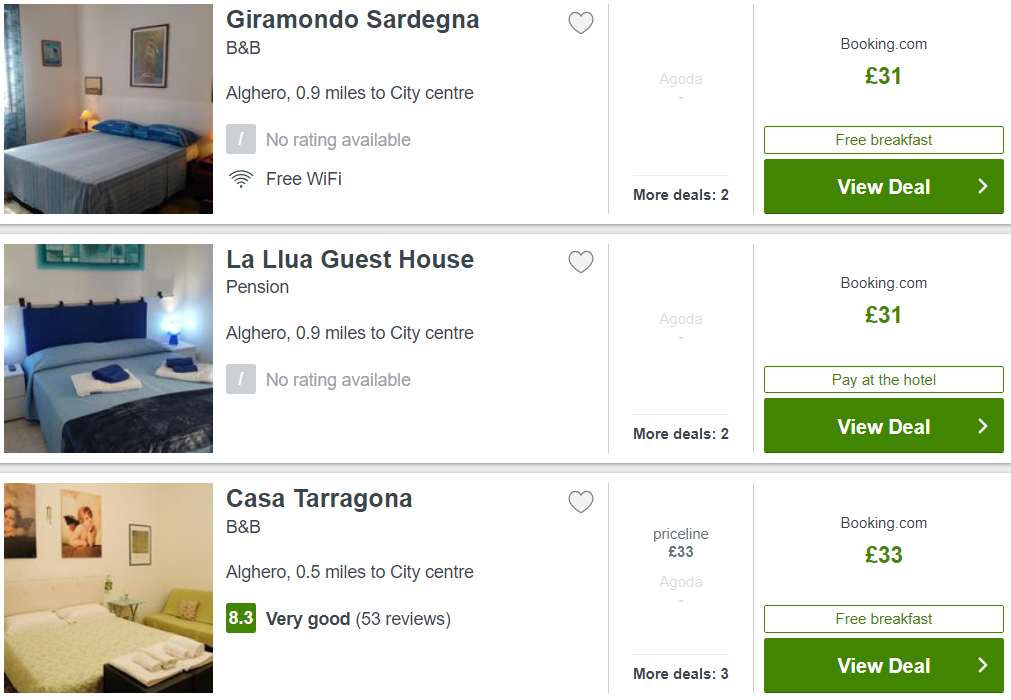Save Casa Tarragona using heart icon
Screen dimensions: 1011x700
pyautogui.click(x=580, y=501)
